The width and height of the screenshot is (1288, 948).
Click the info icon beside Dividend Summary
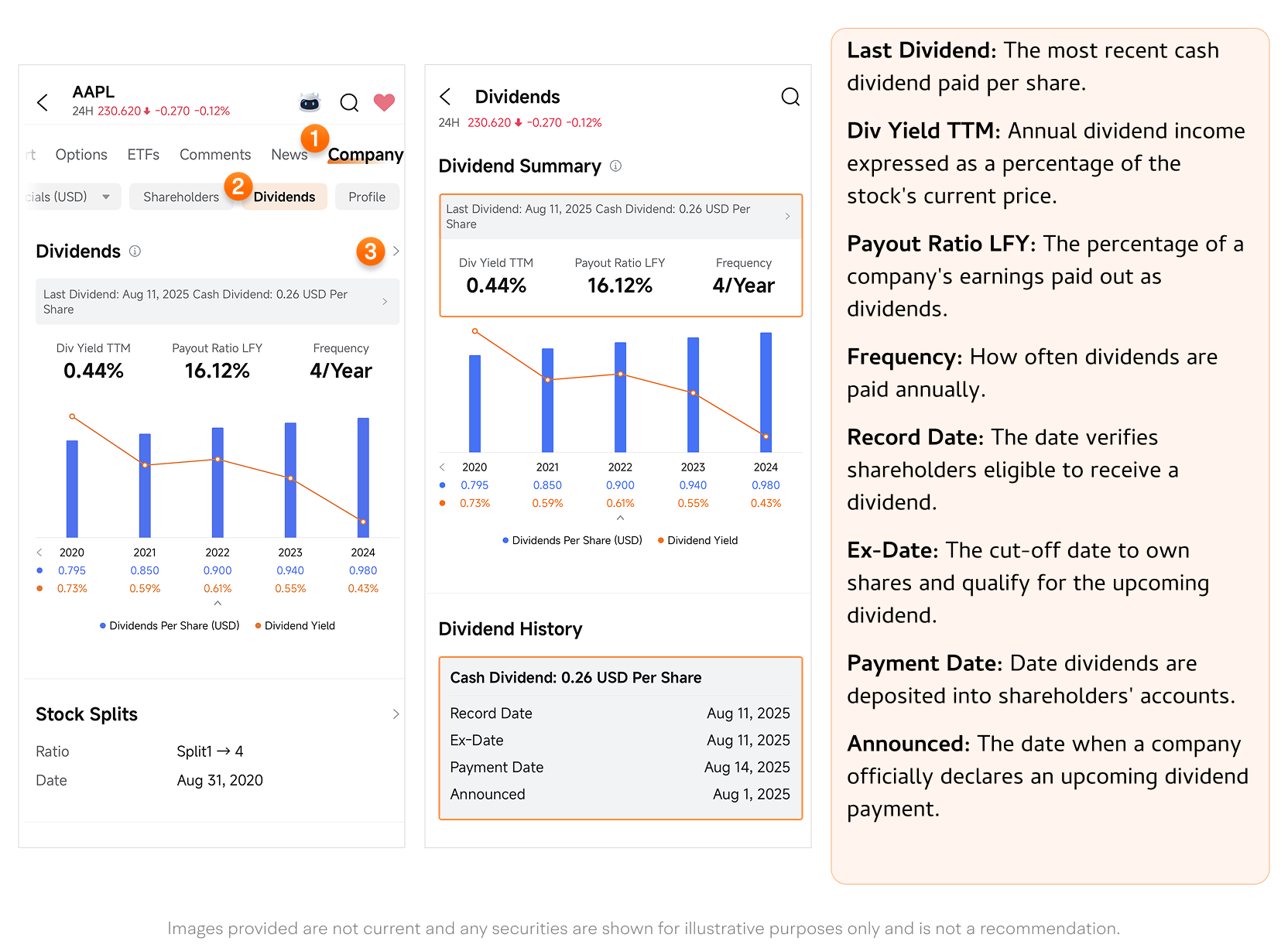tap(615, 166)
